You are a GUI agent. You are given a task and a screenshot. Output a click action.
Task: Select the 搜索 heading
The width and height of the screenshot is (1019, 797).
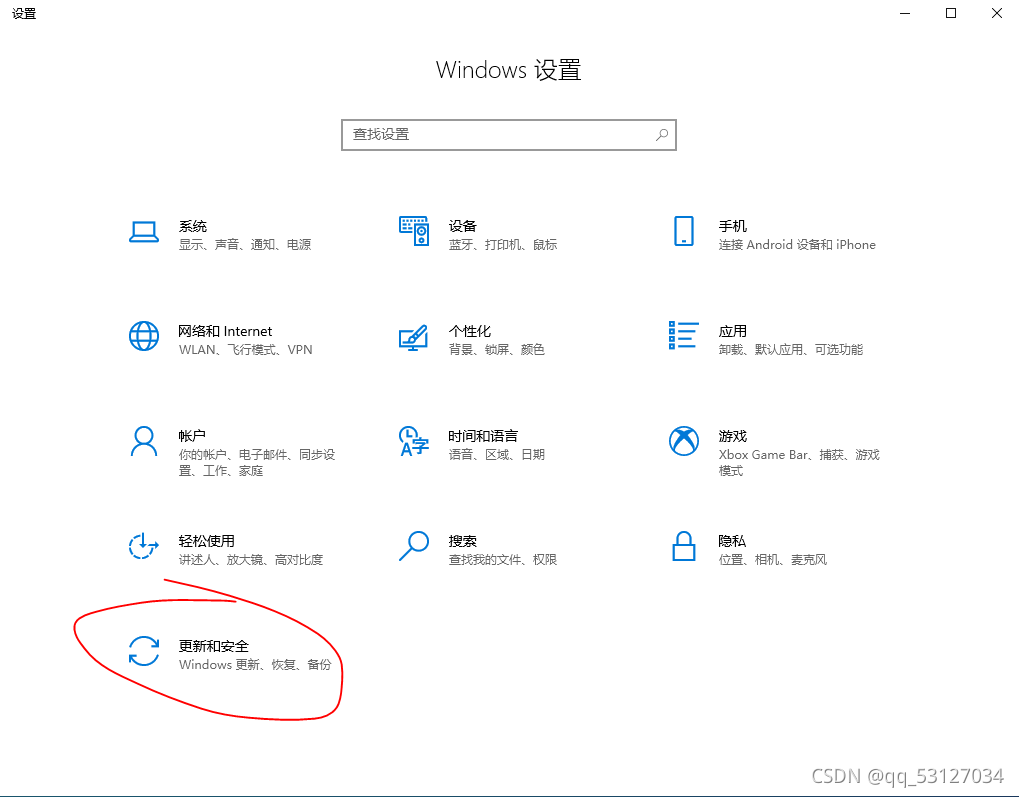click(x=463, y=541)
